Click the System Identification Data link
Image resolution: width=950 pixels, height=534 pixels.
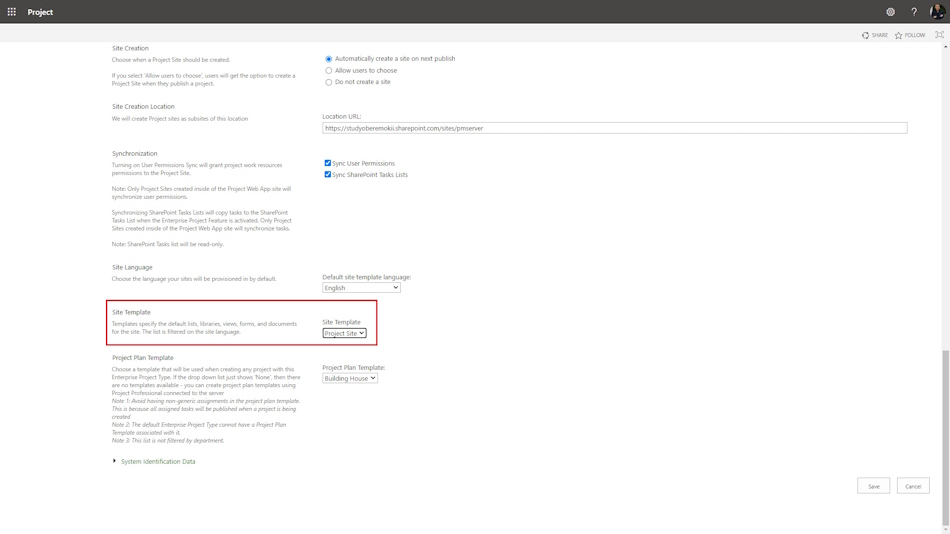(158, 461)
